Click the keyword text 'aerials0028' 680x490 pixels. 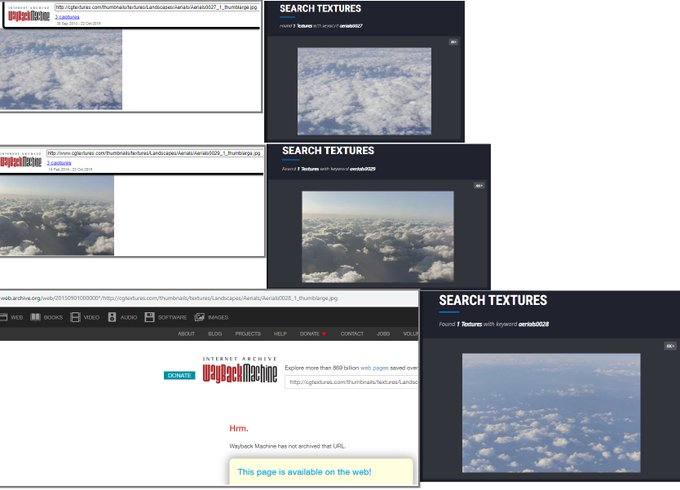(x=533, y=324)
